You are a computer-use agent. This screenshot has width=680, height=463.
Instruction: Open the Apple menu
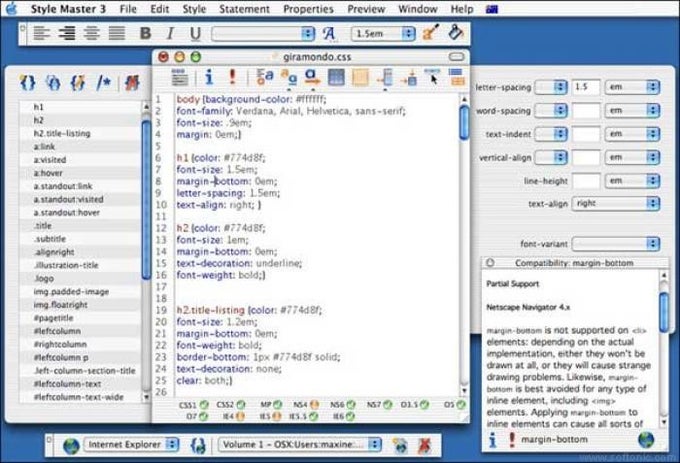coord(12,8)
